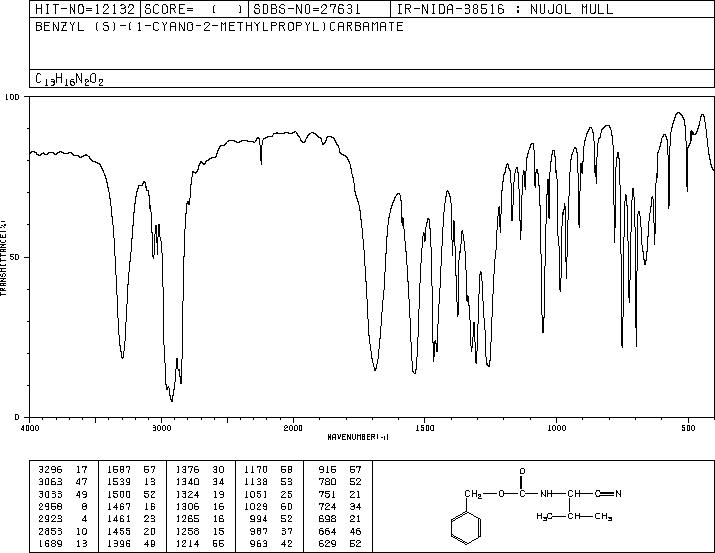Select the 629 peak entry in the table

340,543
